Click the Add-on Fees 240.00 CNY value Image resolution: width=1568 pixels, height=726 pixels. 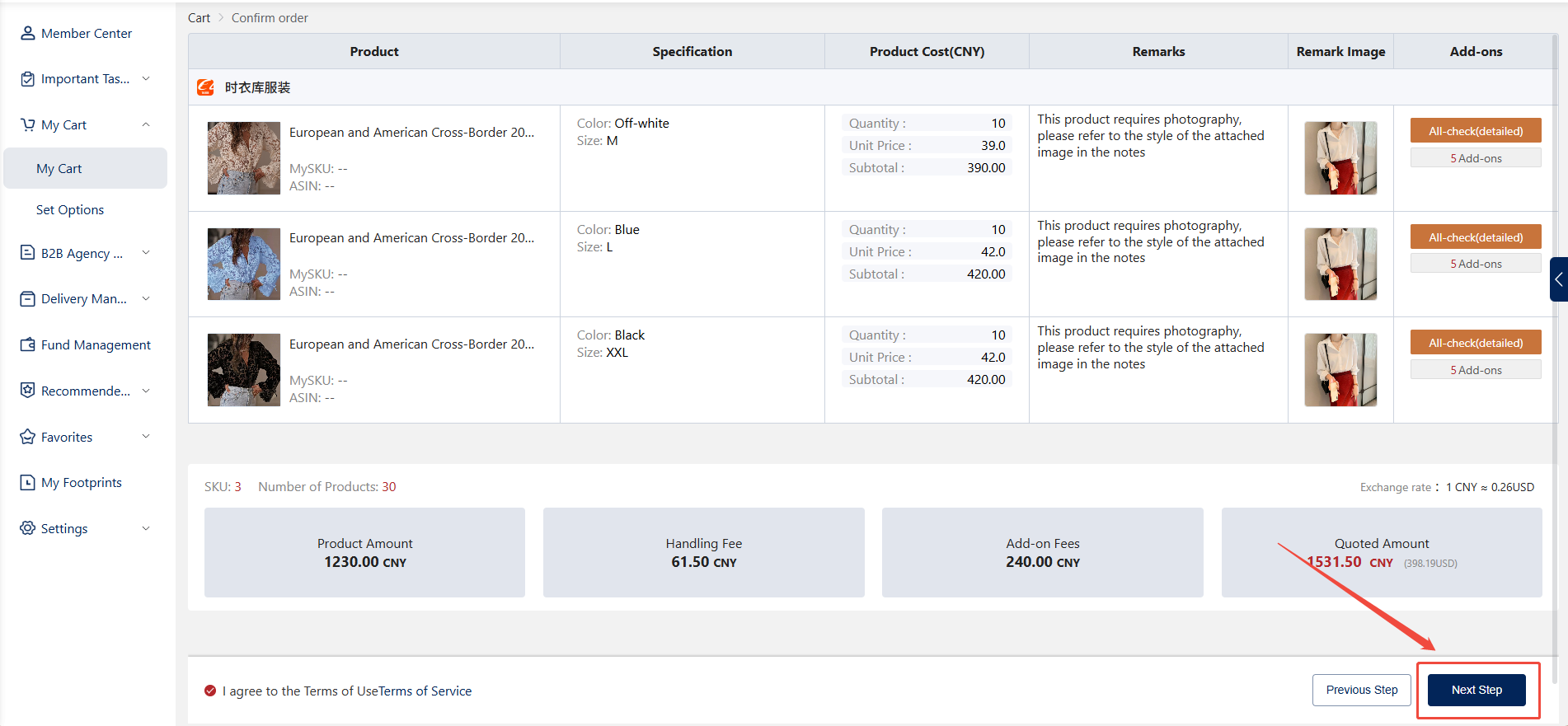coord(1043,562)
